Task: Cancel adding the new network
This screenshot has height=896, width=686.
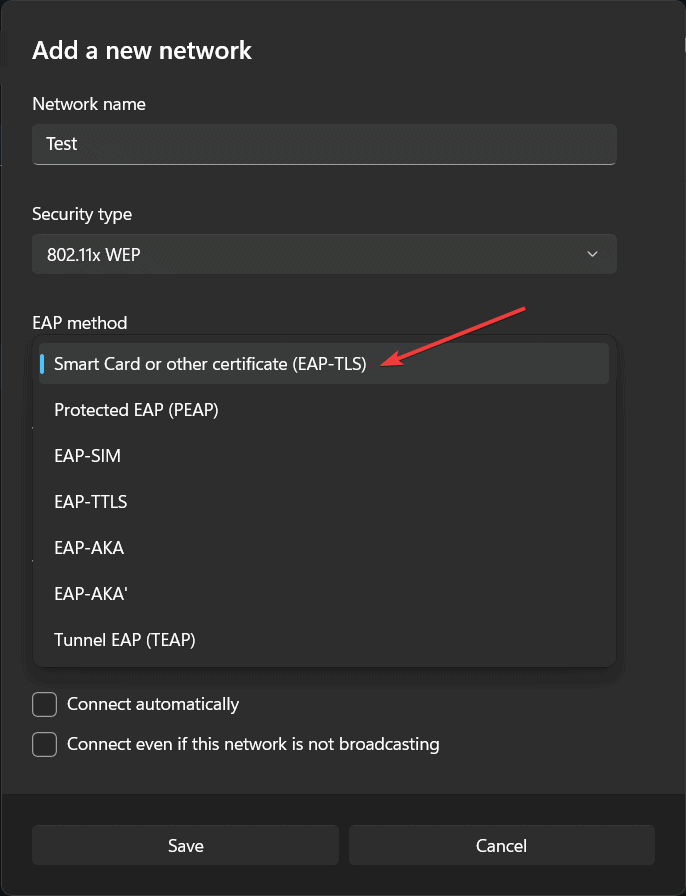Action: (x=502, y=845)
